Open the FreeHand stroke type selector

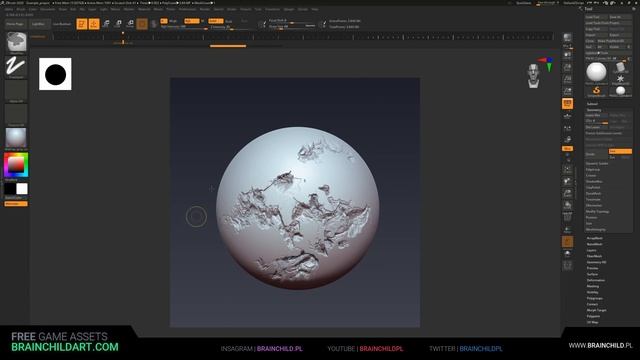pos(16,66)
